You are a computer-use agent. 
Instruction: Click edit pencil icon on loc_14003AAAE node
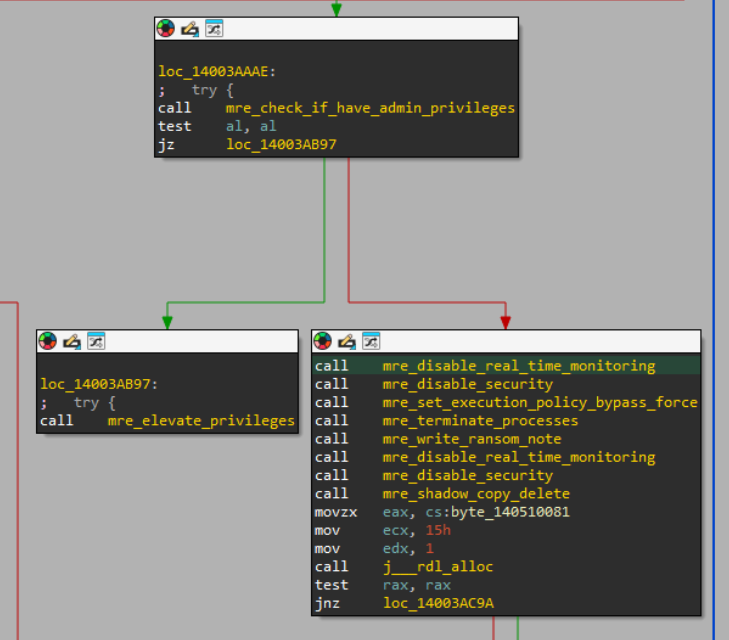pyautogui.click(x=190, y=29)
